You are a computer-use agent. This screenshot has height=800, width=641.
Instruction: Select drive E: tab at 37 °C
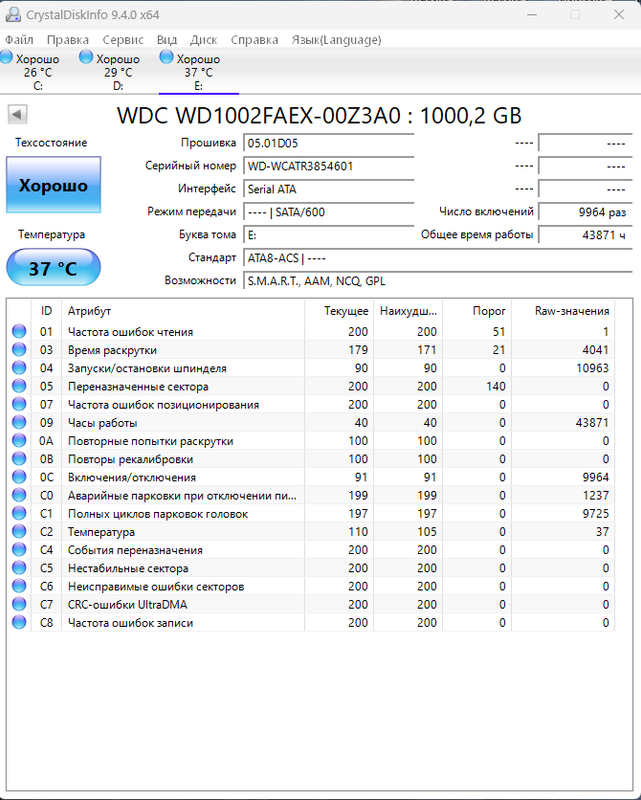(x=199, y=71)
